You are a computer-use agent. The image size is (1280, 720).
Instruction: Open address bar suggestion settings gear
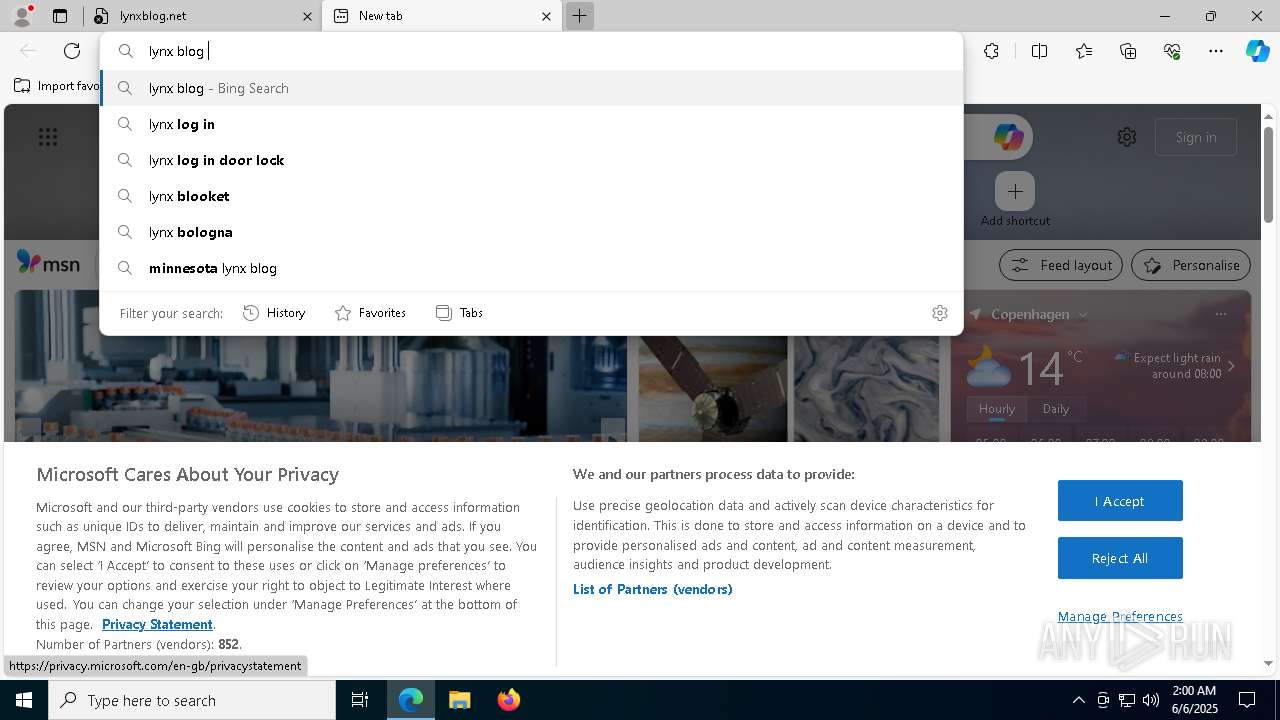940,313
